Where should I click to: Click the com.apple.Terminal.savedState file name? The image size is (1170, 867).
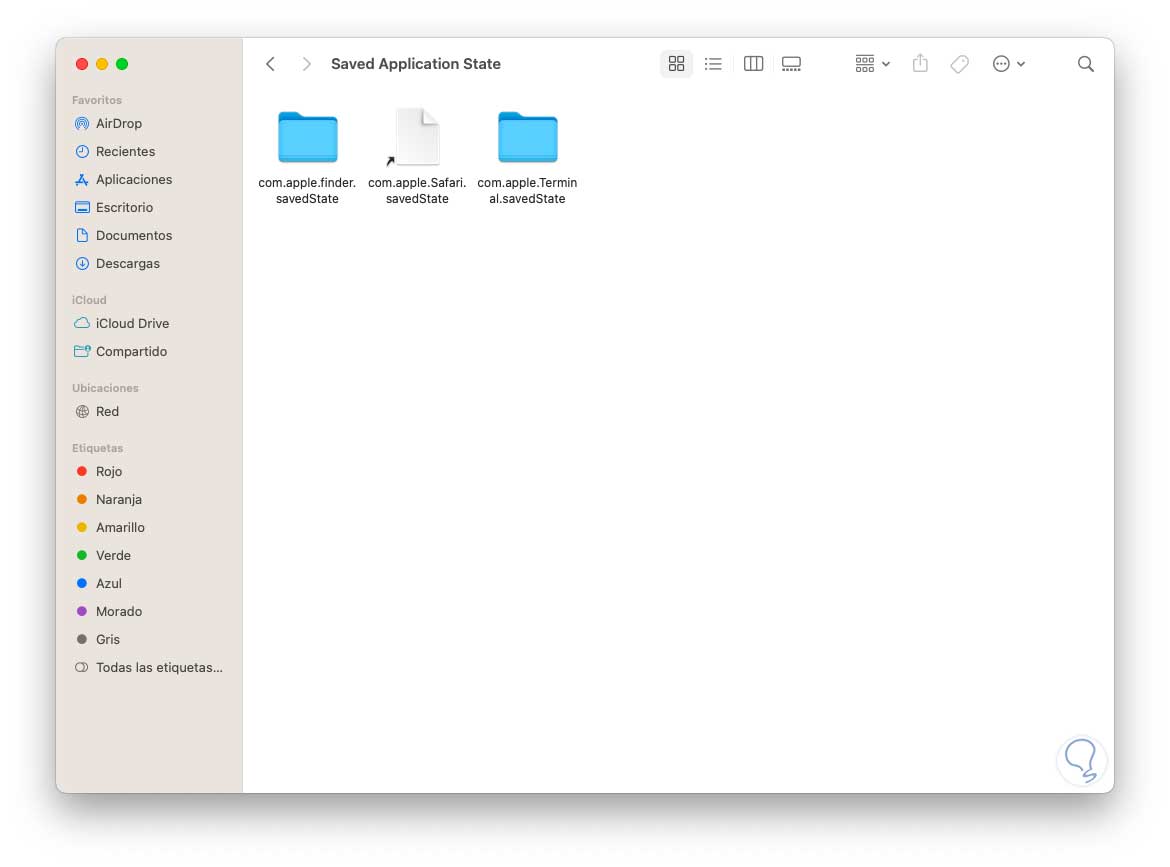click(x=528, y=190)
